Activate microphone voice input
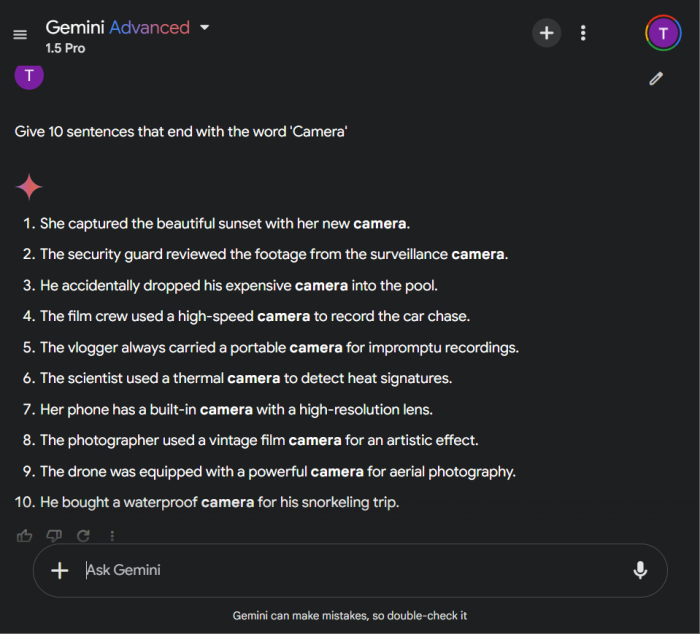 click(x=640, y=570)
